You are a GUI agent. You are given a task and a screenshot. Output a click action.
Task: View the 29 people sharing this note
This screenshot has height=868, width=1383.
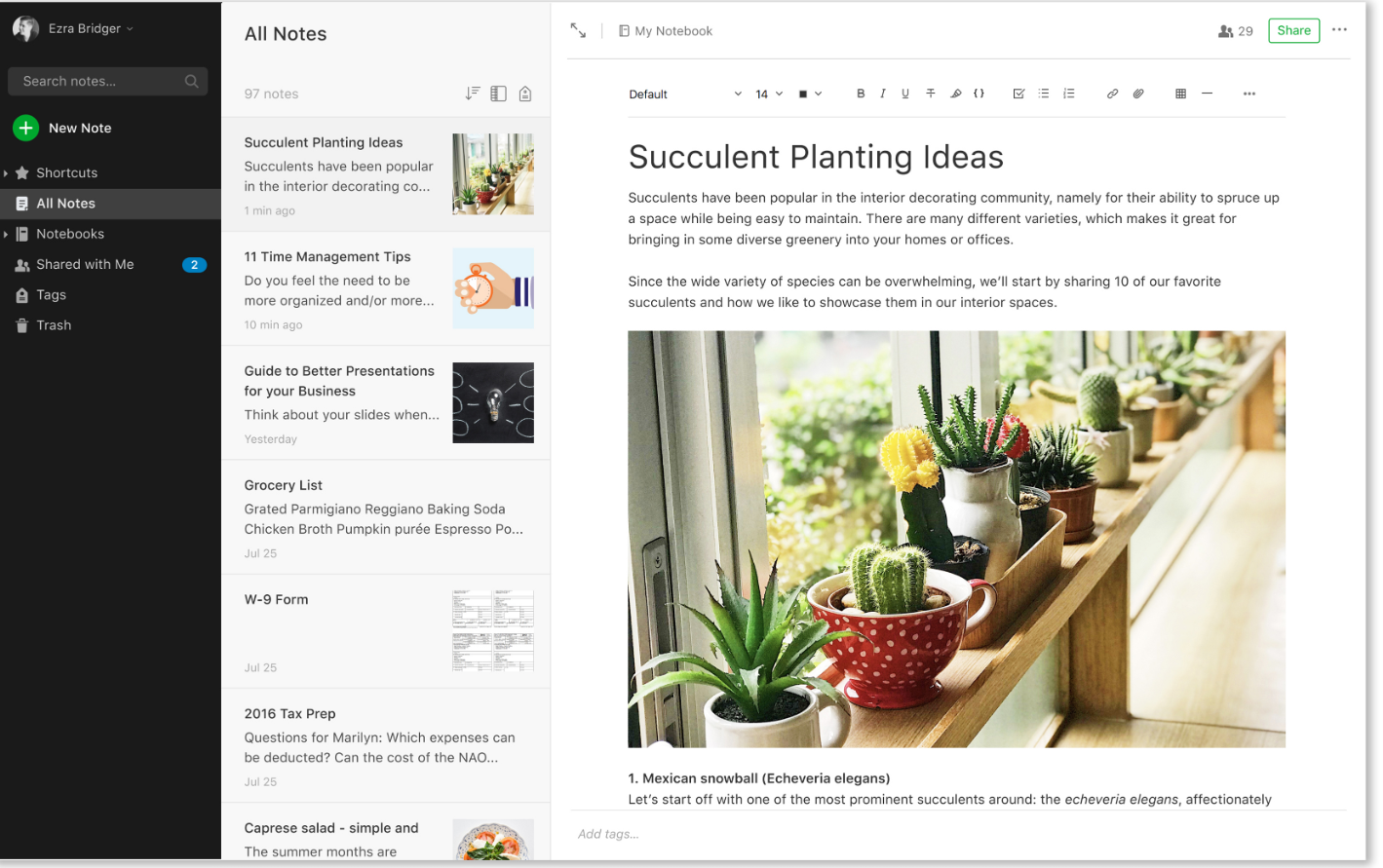1235,31
